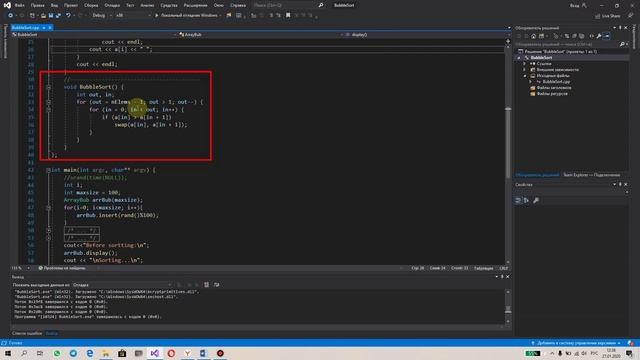Open the Output source dropdown showing Отладка
This screenshot has height=360, width=640.
[x=122, y=285]
